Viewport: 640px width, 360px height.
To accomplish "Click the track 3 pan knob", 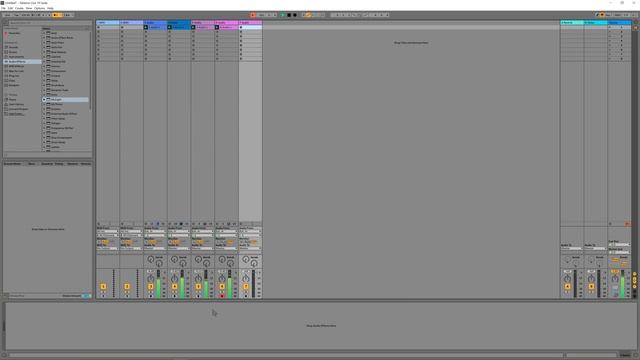I will pos(151,279).
